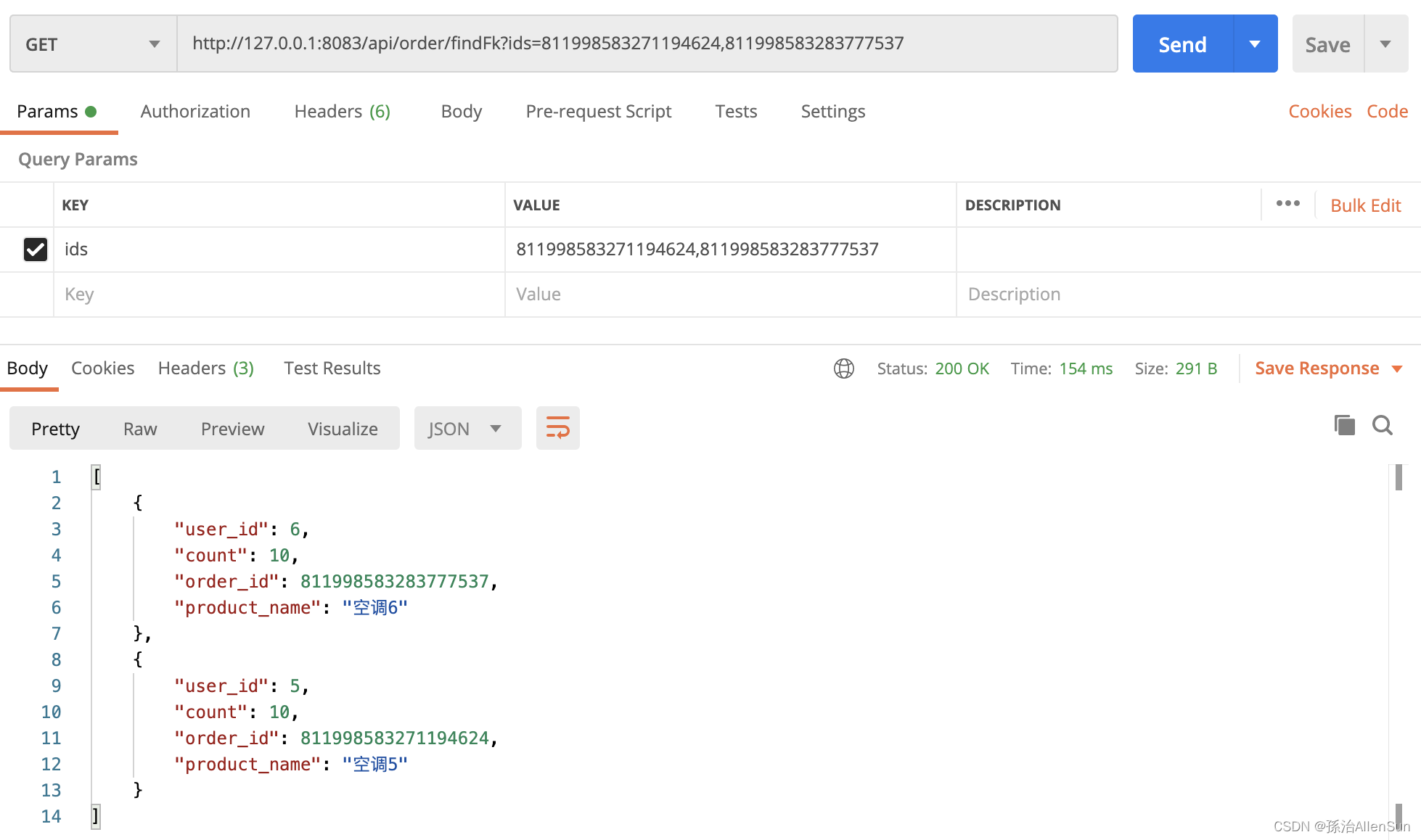Switch to the Visualize response view

pyautogui.click(x=342, y=428)
